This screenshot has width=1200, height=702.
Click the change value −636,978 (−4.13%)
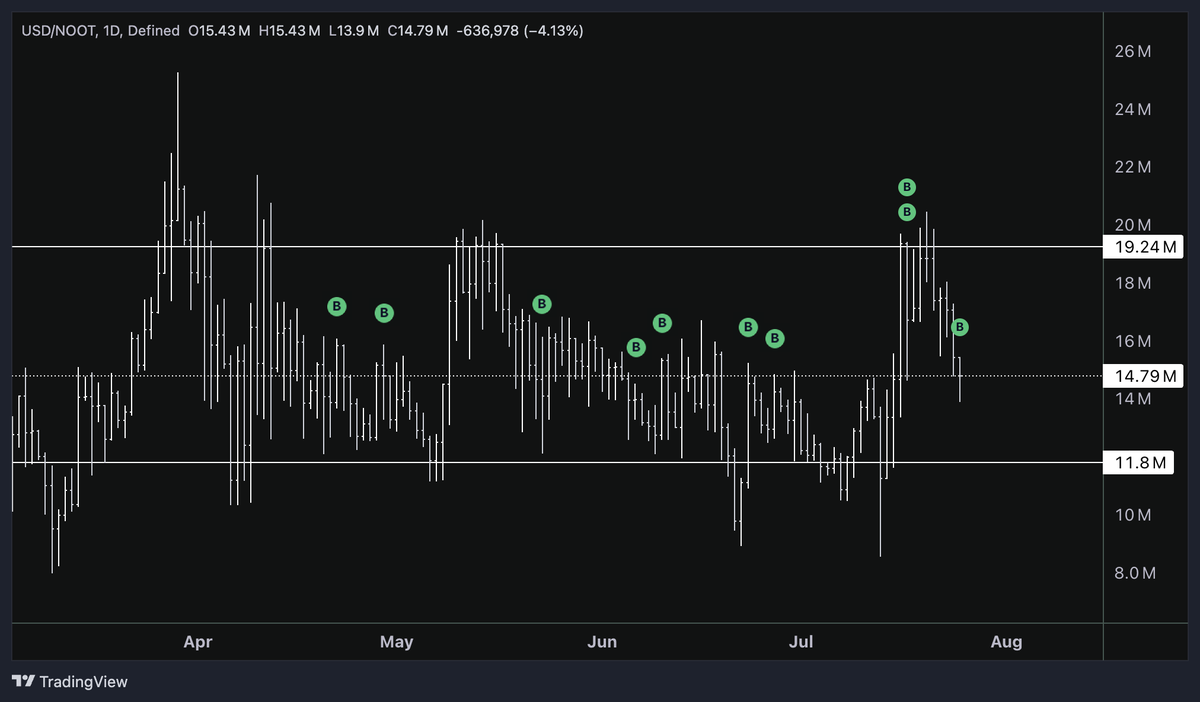(520, 32)
